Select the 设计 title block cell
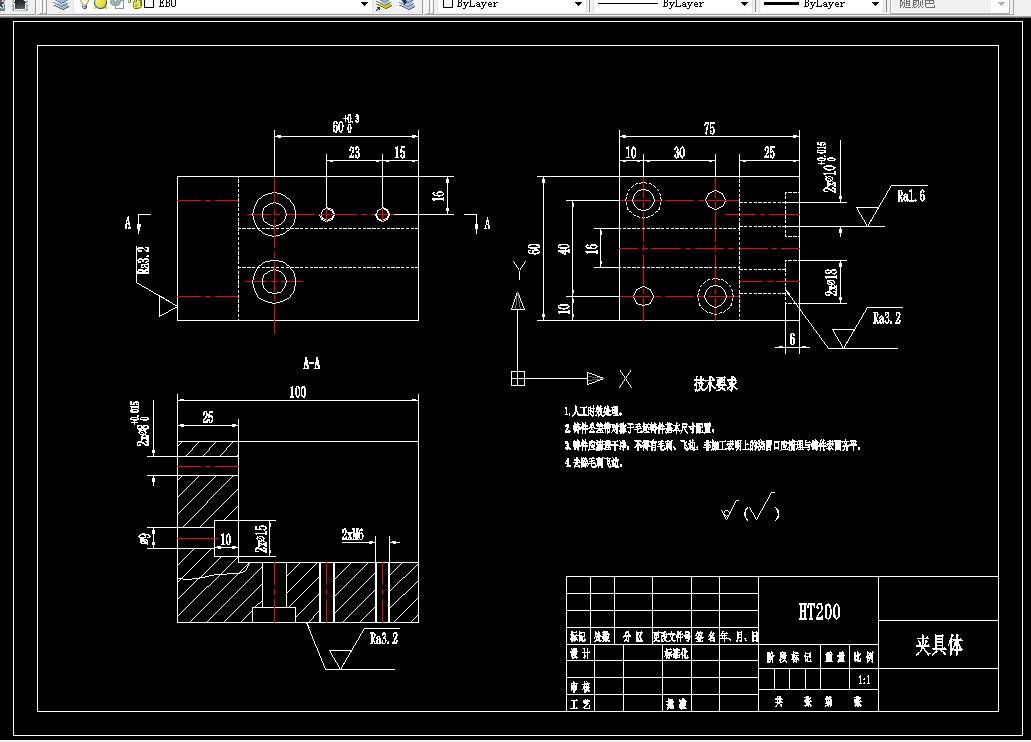 (x=580, y=653)
